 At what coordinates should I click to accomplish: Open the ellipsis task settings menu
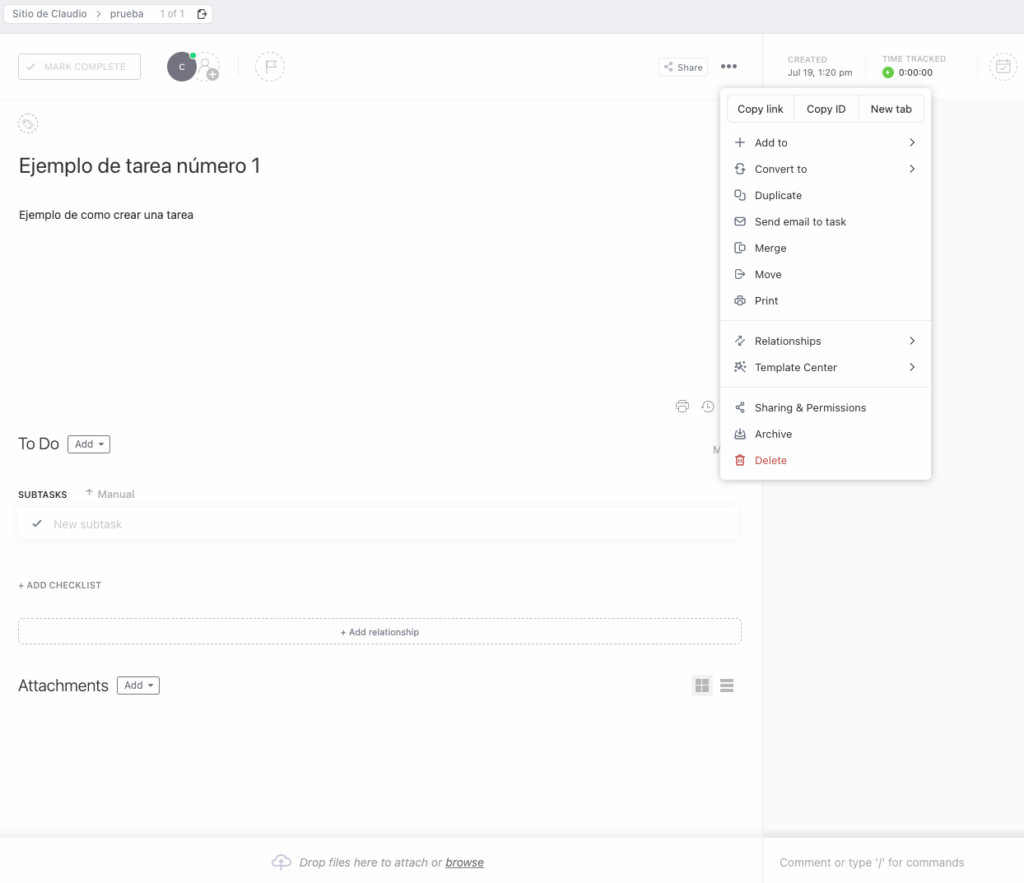pyautogui.click(x=729, y=66)
